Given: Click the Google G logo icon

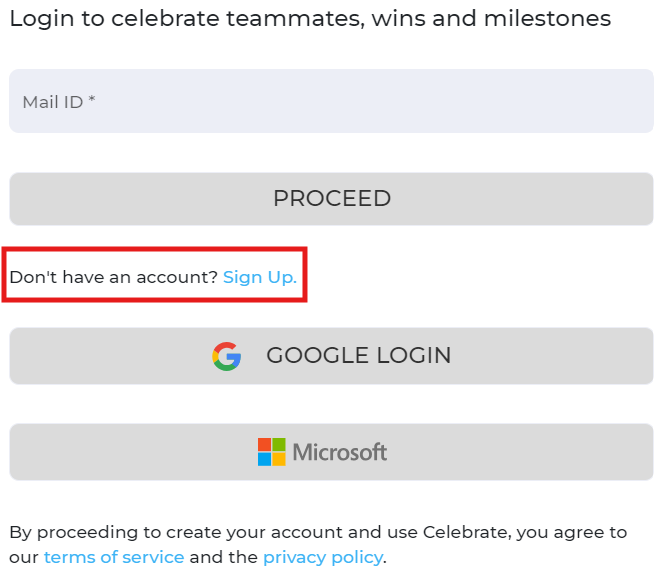Looking at the screenshot, I should 226,356.
